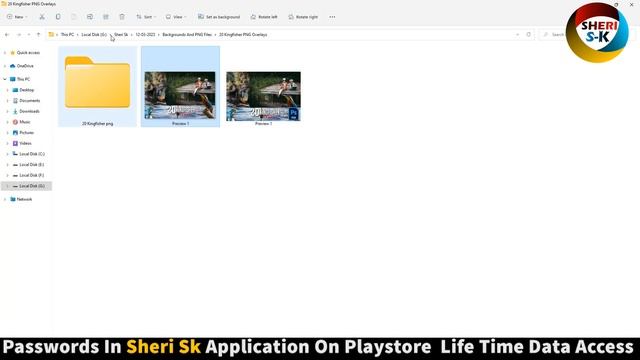Go up one folder level arrow
Viewport: 640px width, 360px height.
(x=38, y=35)
